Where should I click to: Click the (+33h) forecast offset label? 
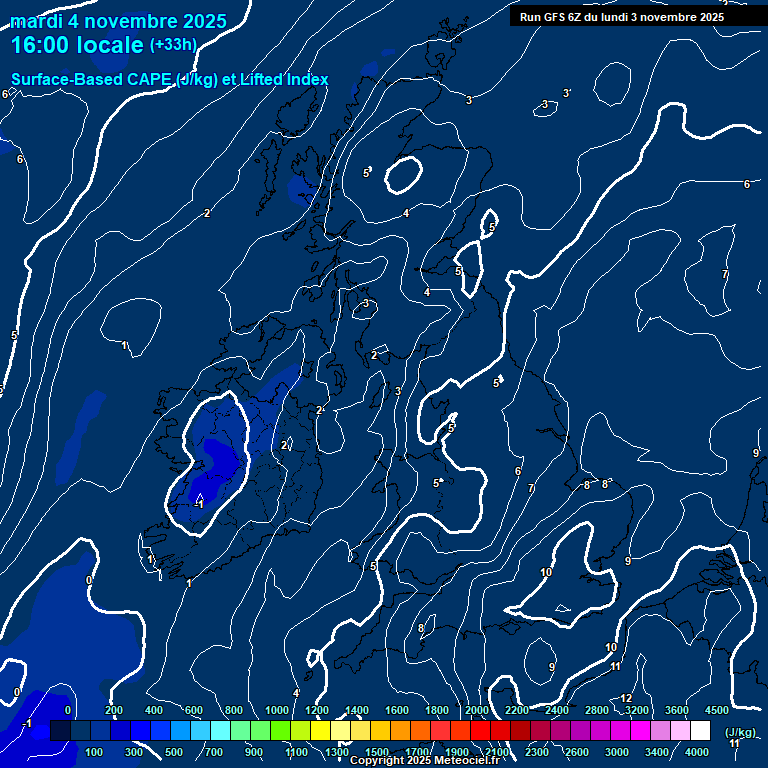173,45
